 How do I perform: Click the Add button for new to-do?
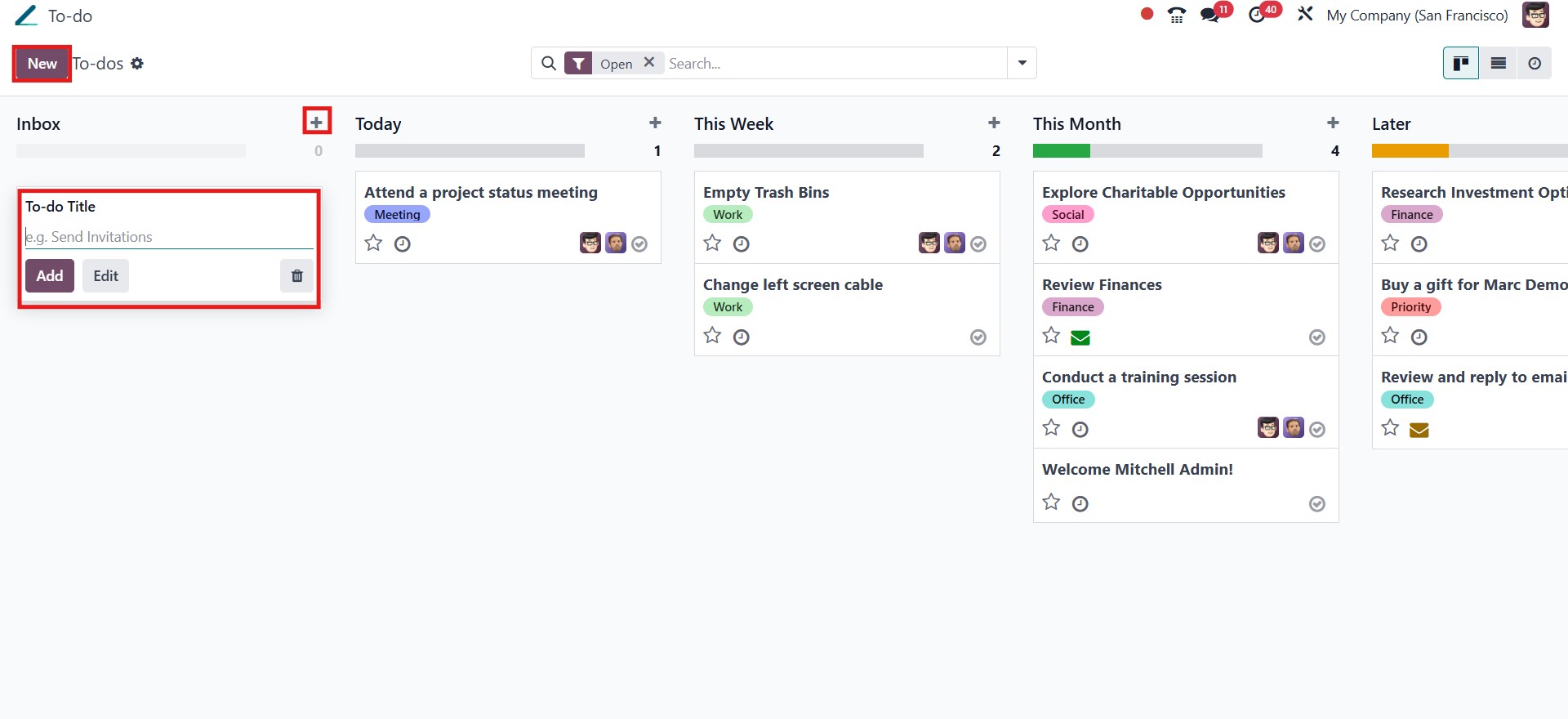point(50,276)
